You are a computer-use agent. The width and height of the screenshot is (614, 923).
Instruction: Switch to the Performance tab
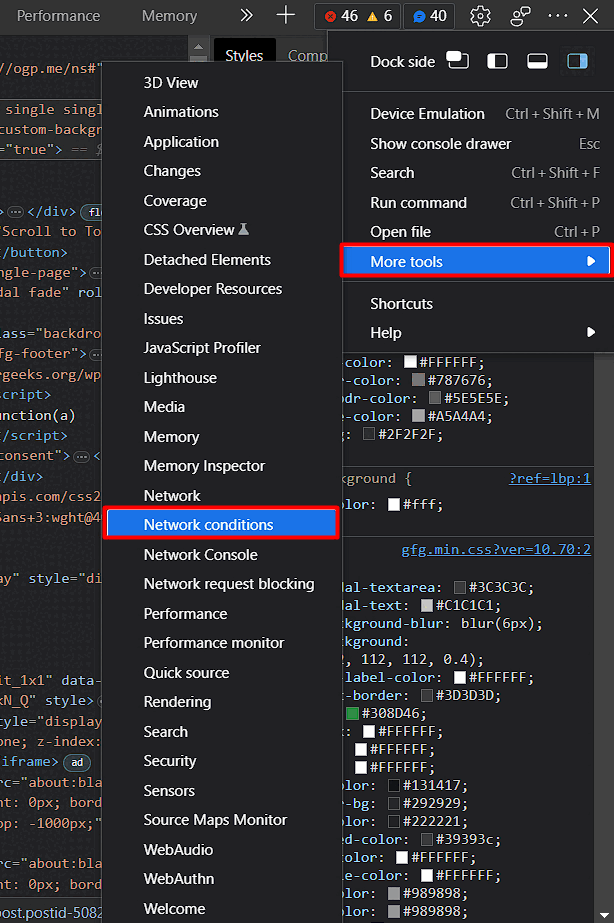[x=58, y=16]
